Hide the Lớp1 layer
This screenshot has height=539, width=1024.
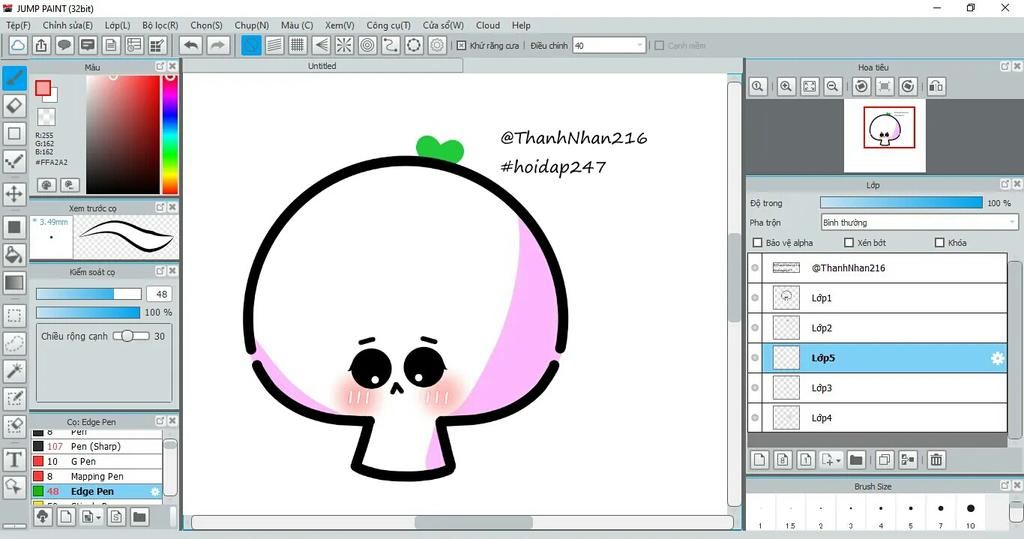pyautogui.click(x=755, y=298)
